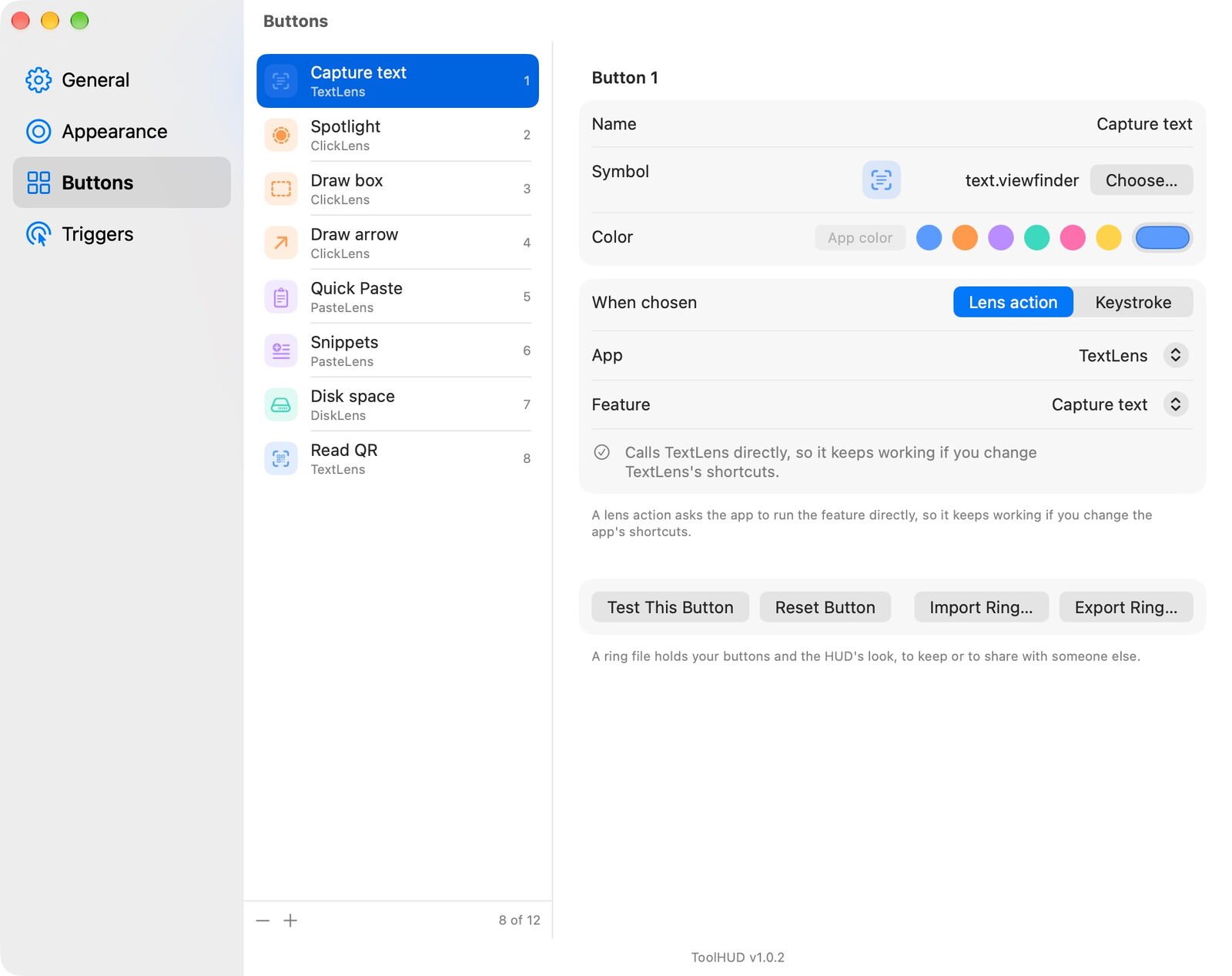The image size is (1232, 976).
Task: Click the Triggers cursor icon in sidebar
Action: (x=38, y=234)
